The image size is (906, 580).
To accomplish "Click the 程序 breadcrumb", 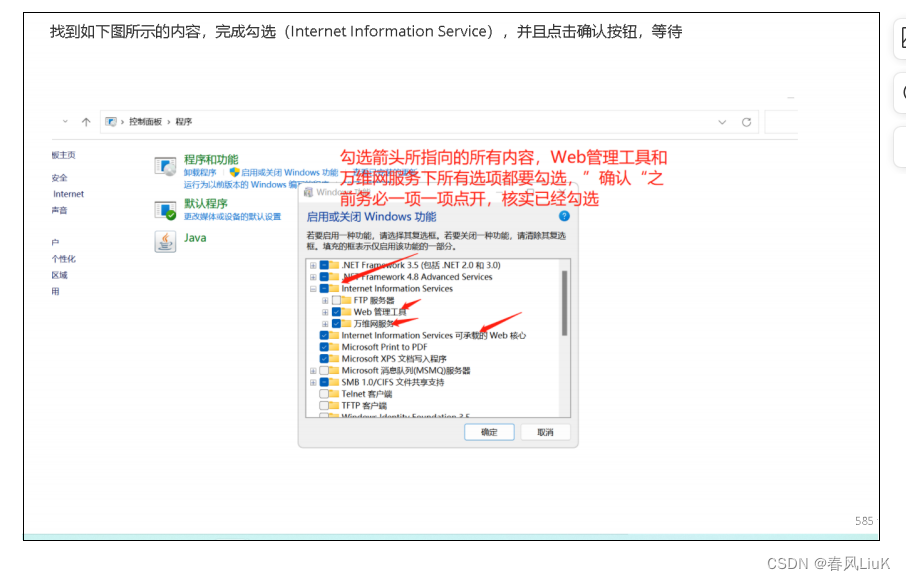I will (x=184, y=121).
